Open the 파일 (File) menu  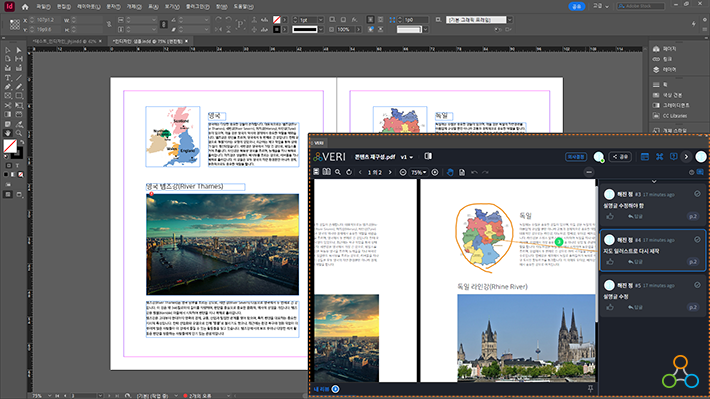point(43,7)
